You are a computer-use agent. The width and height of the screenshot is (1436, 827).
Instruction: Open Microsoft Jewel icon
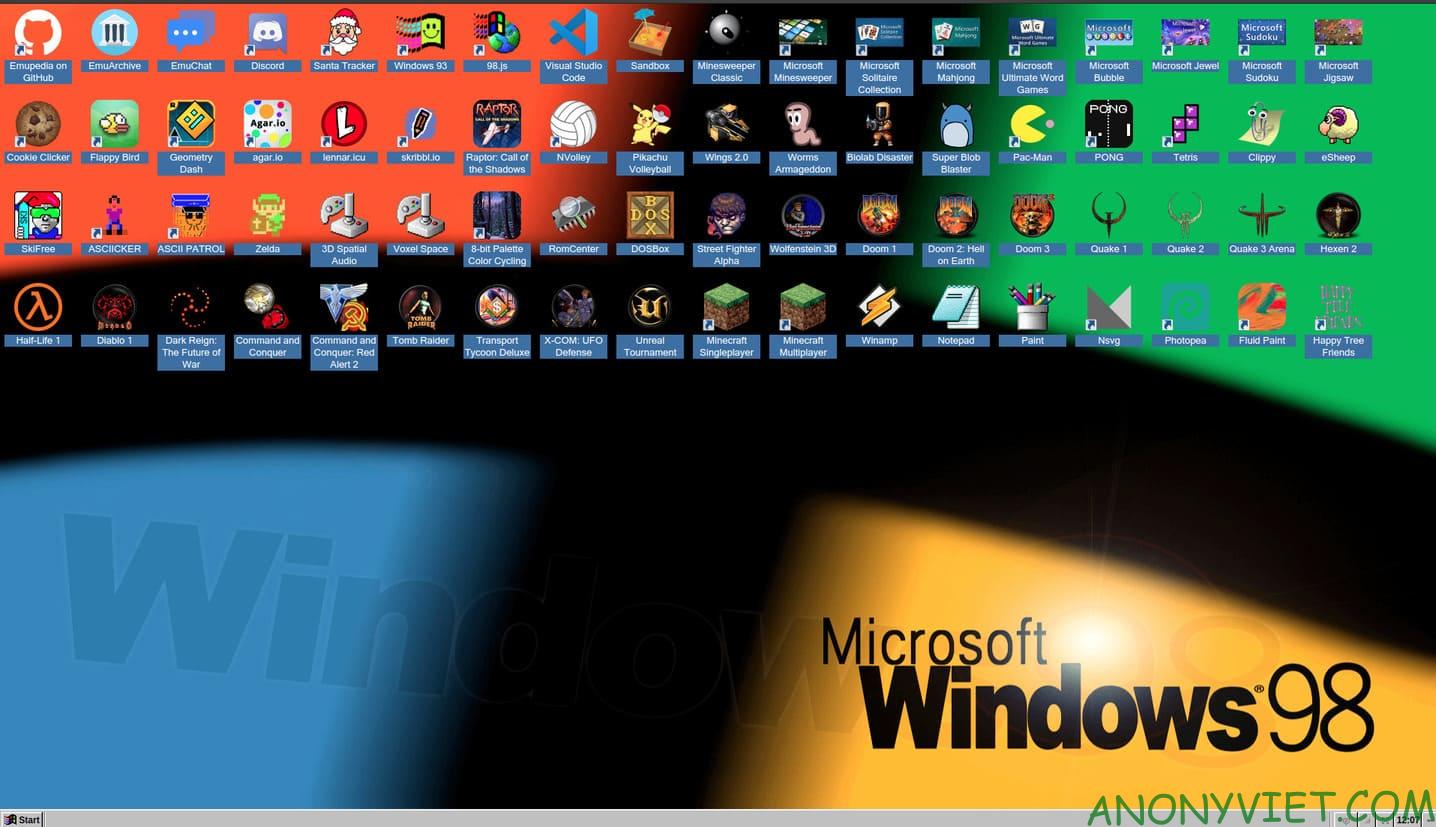(x=1186, y=33)
